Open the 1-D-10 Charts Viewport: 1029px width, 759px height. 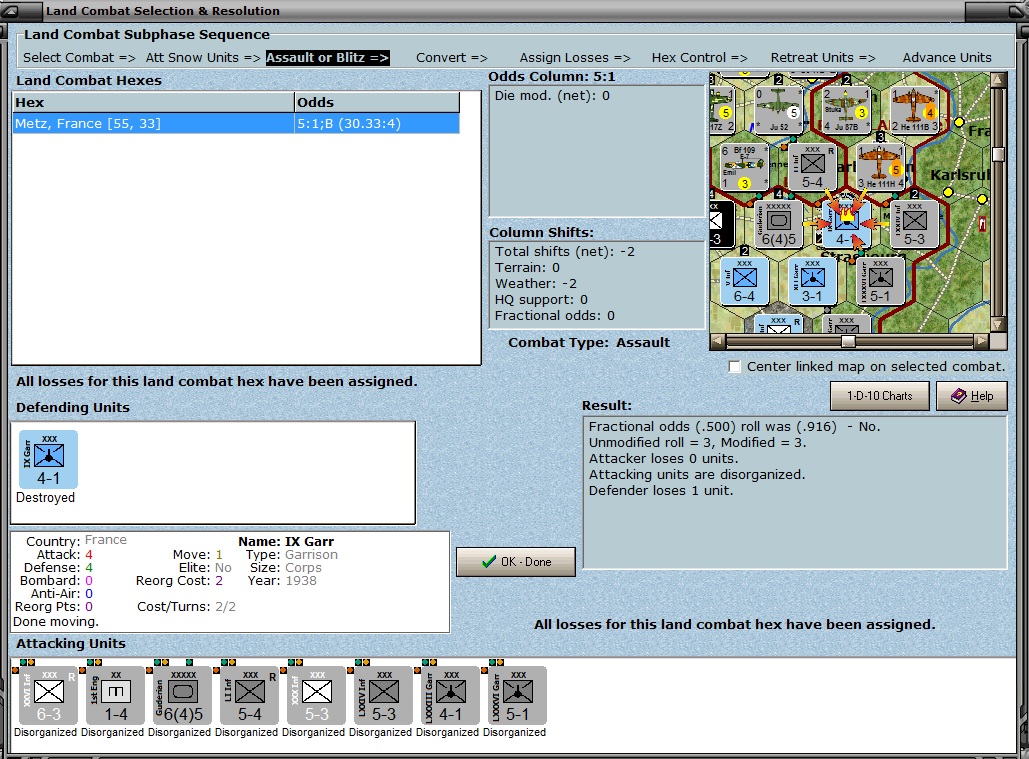(x=879, y=396)
